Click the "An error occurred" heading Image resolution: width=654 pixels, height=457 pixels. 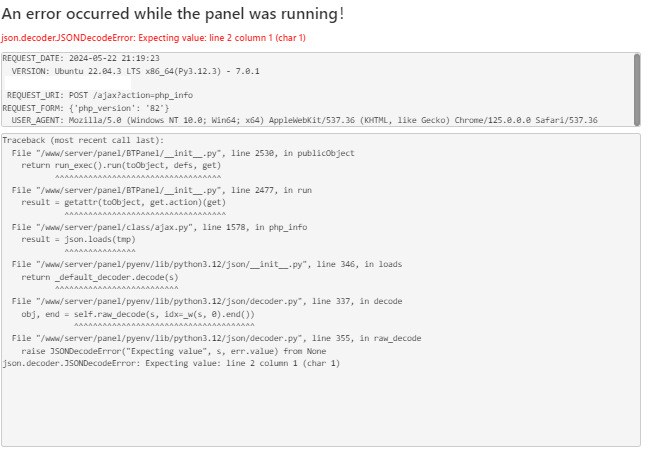[173, 14]
